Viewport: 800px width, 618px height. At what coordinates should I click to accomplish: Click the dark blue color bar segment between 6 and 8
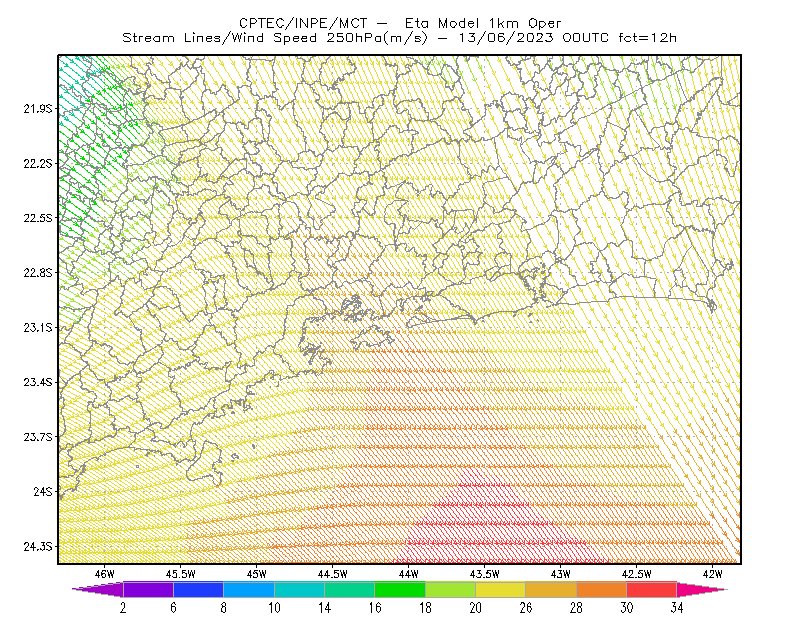pyautogui.click(x=198, y=589)
